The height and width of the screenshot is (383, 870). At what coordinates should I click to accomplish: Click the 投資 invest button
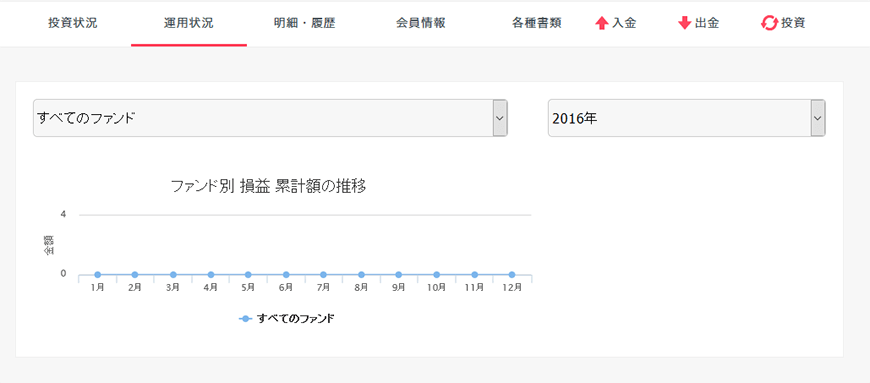(x=783, y=23)
